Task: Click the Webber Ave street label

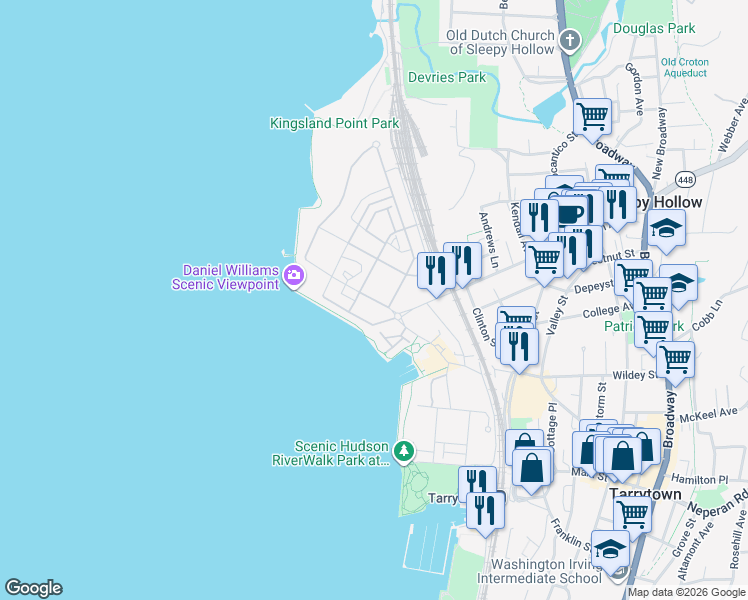Action: (733, 125)
